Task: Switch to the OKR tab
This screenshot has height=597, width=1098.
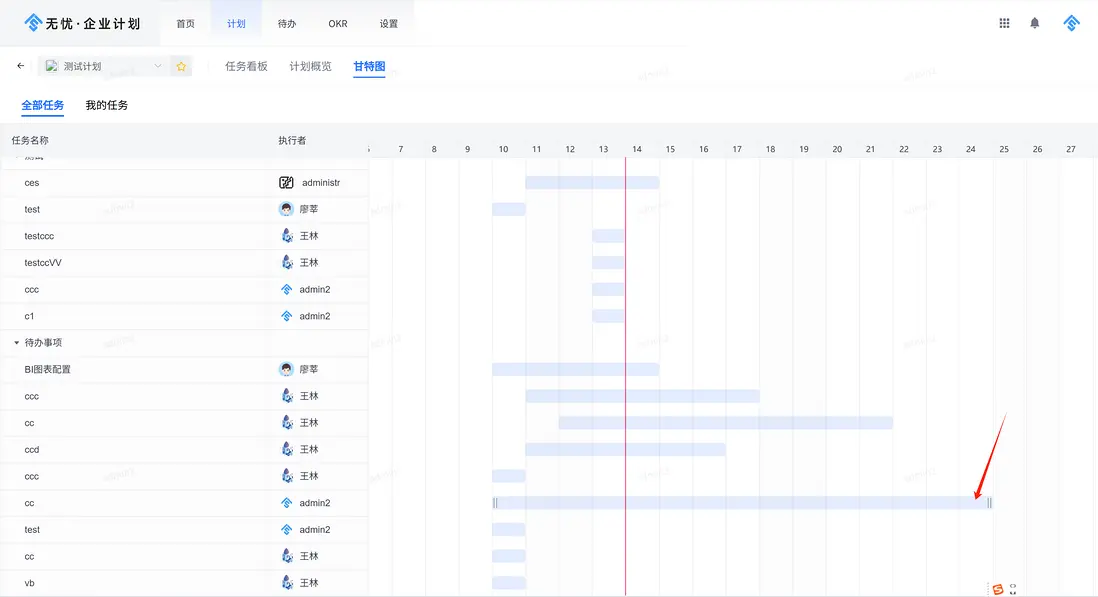Action: pos(338,24)
